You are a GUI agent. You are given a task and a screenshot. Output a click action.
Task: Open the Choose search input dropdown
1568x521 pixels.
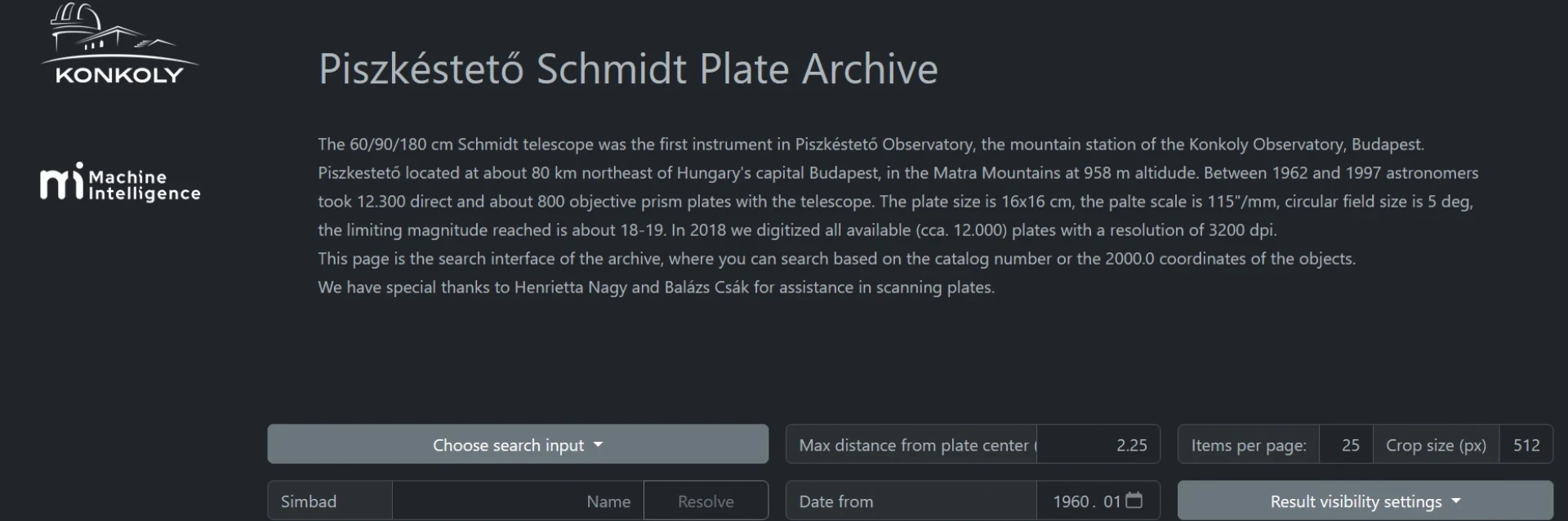[x=517, y=445]
